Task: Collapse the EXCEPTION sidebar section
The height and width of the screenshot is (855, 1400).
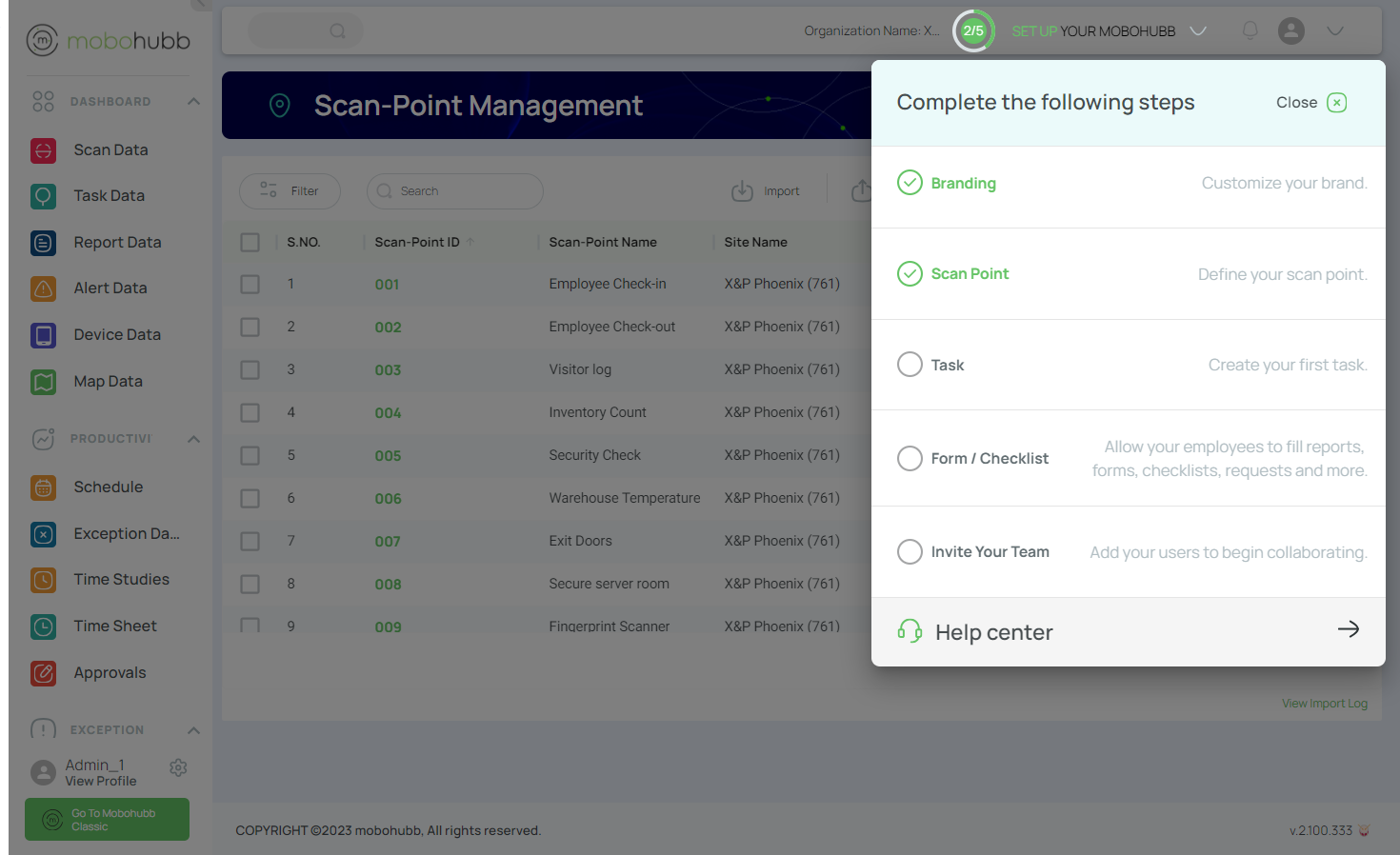Action: pyautogui.click(x=193, y=730)
